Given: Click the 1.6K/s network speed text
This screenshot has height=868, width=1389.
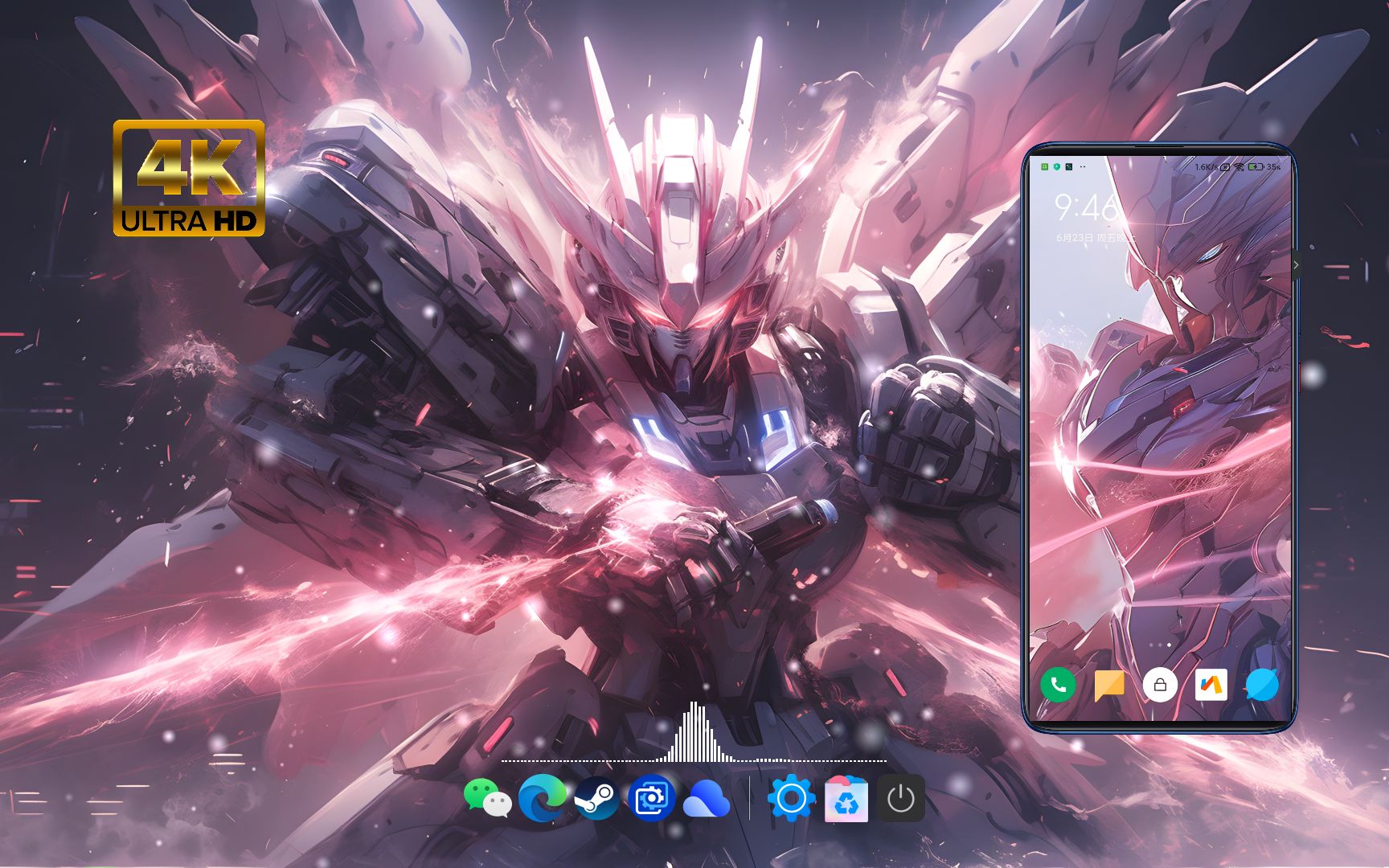Looking at the screenshot, I should click(x=1206, y=167).
